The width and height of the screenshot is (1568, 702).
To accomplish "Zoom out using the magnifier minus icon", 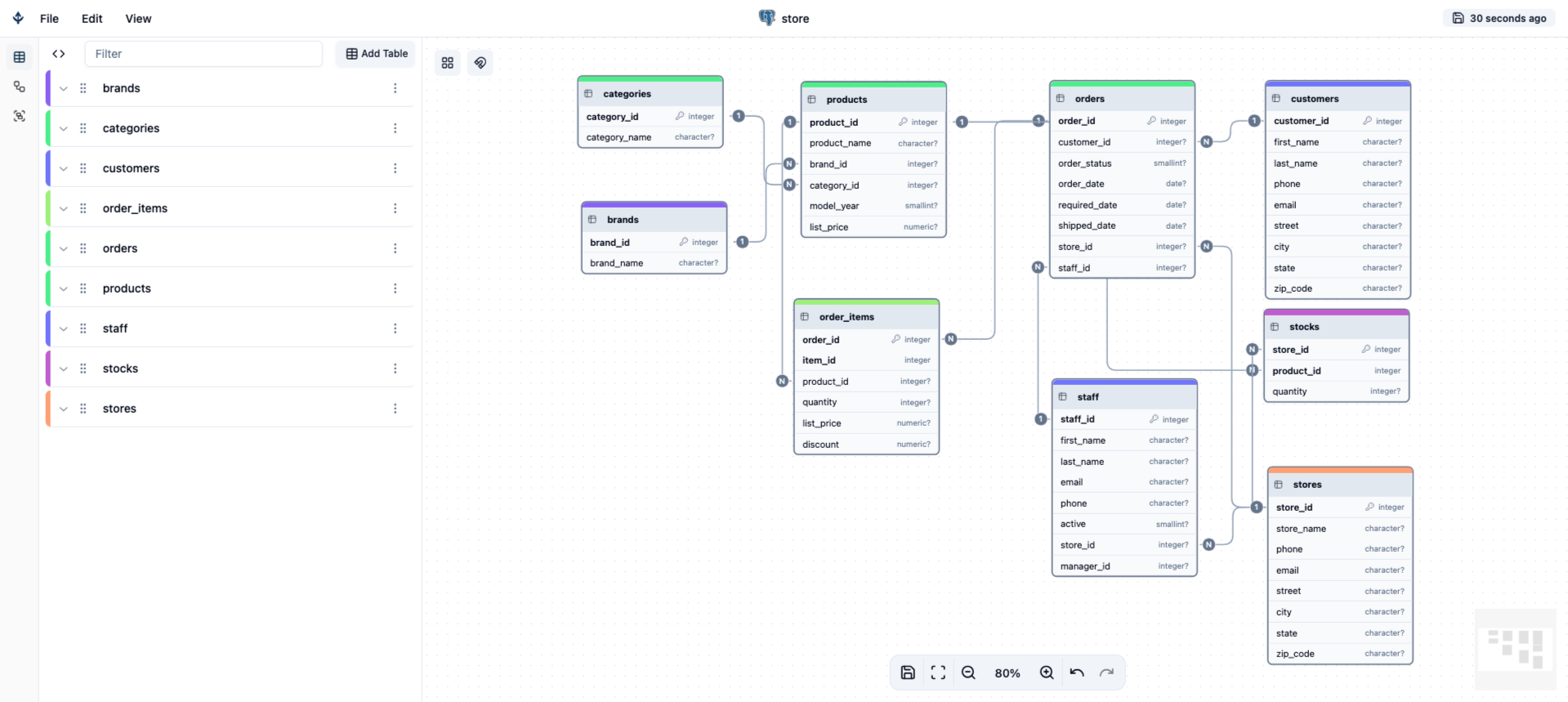I will (x=968, y=673).
